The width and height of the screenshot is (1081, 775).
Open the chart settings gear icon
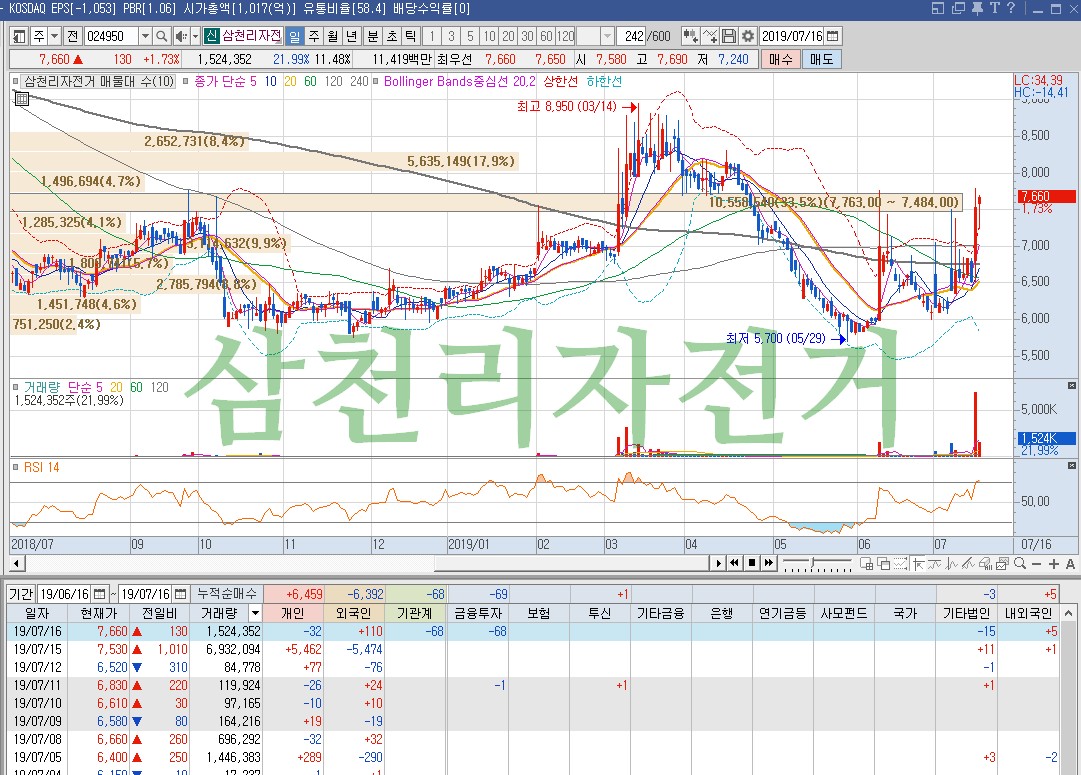click(x=748, y=36)
